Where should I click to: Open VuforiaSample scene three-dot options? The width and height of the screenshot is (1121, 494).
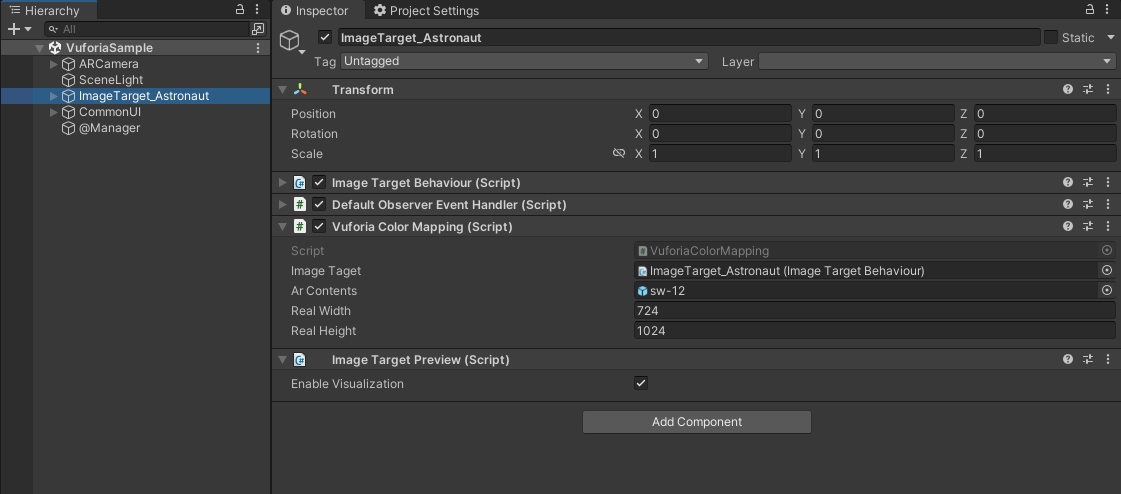[258, 48]
